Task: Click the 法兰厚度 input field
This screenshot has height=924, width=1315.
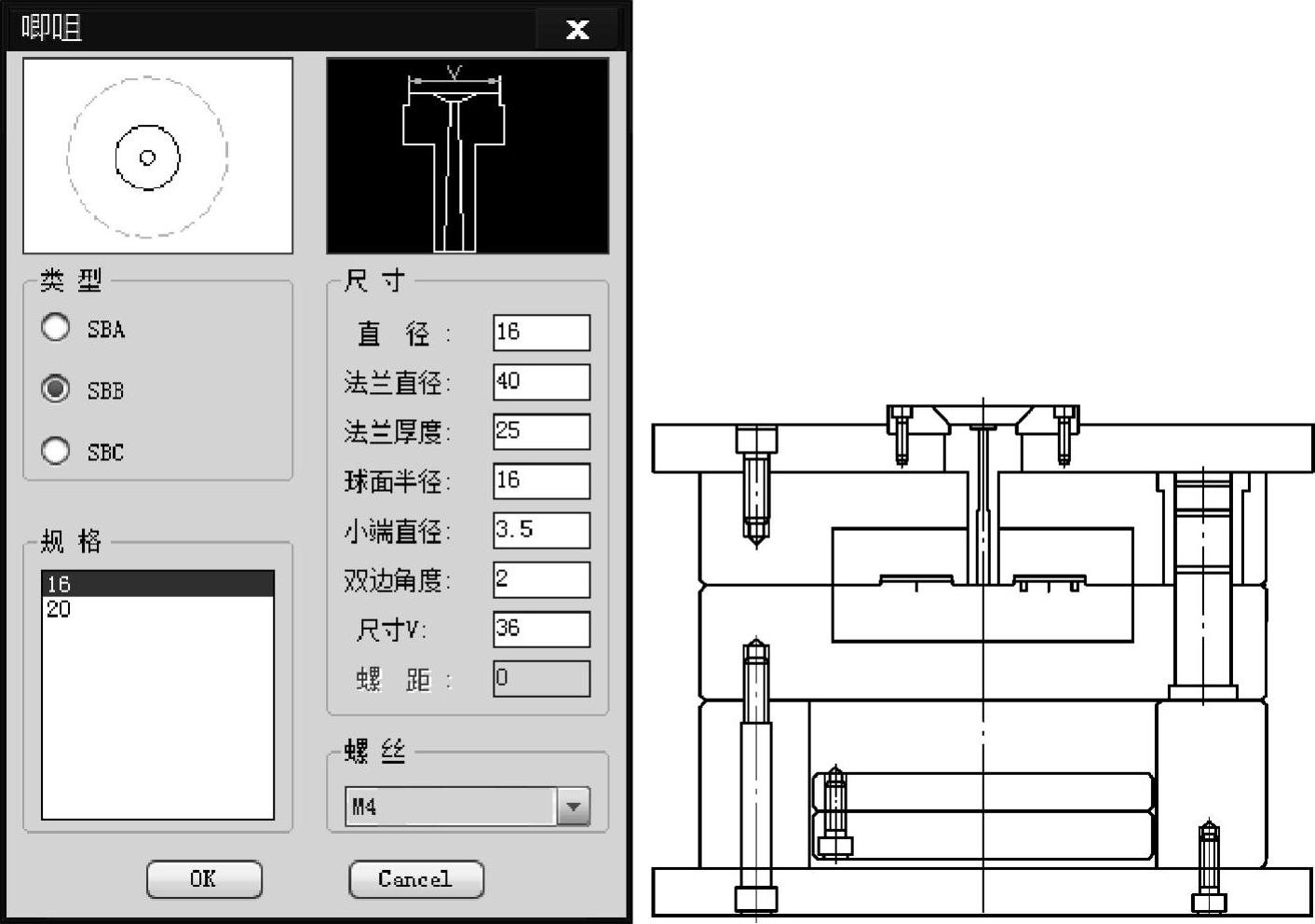Action: click(x=541, y=431)
